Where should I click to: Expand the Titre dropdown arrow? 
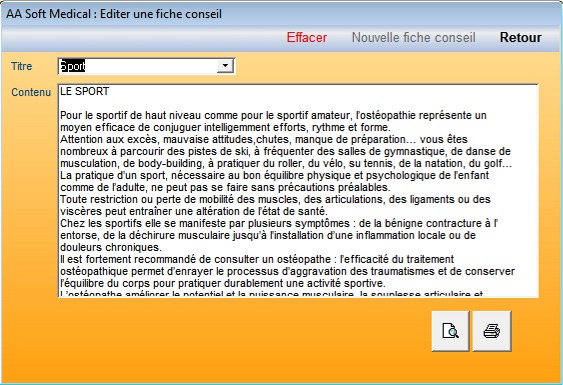[x=225, y=66]
